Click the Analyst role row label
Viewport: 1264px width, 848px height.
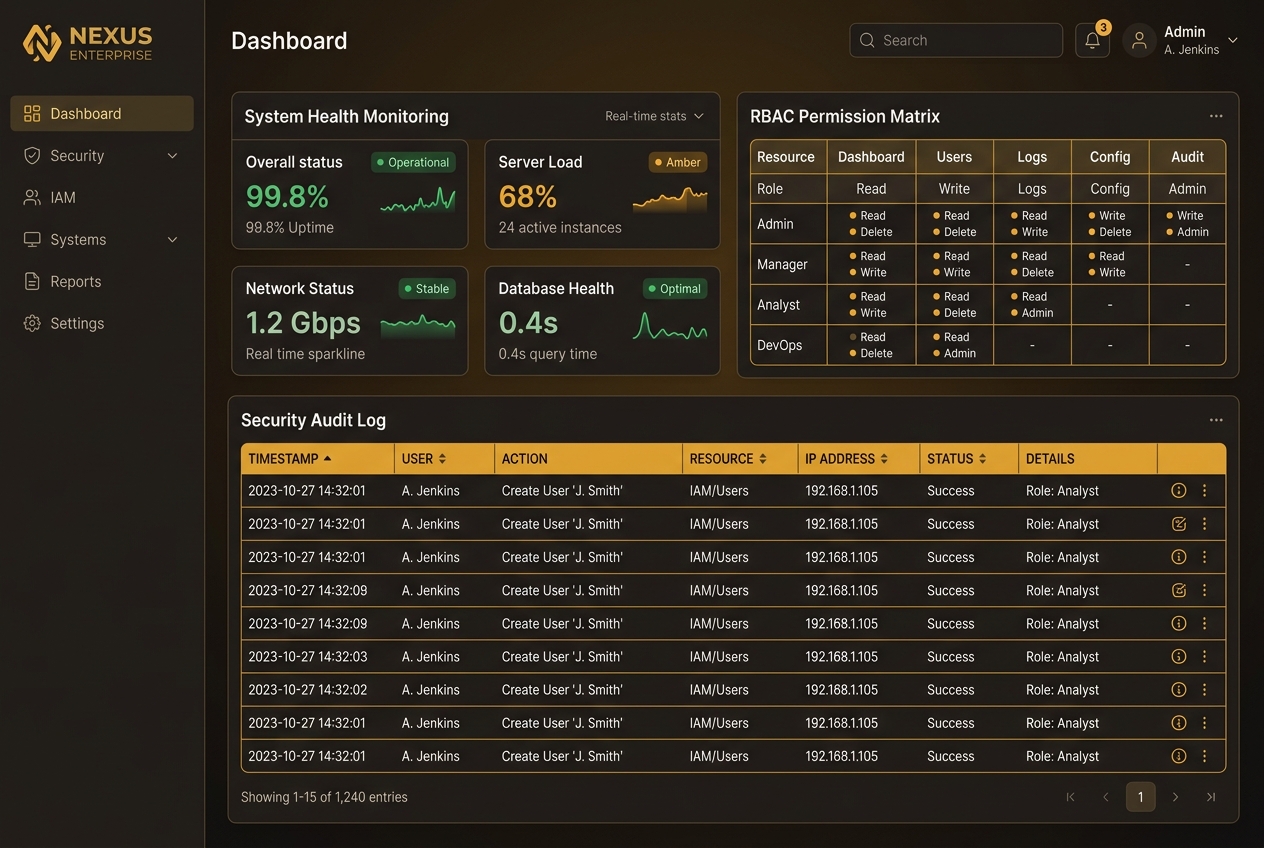[779, 305]
